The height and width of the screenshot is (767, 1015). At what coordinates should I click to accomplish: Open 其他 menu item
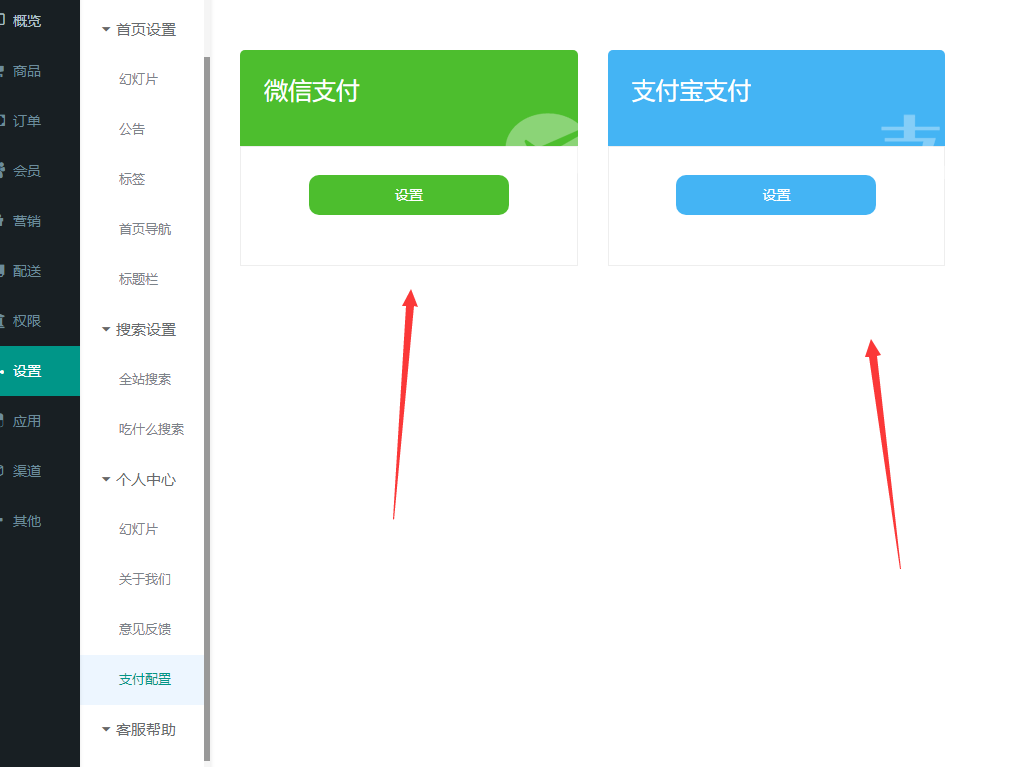27,521
